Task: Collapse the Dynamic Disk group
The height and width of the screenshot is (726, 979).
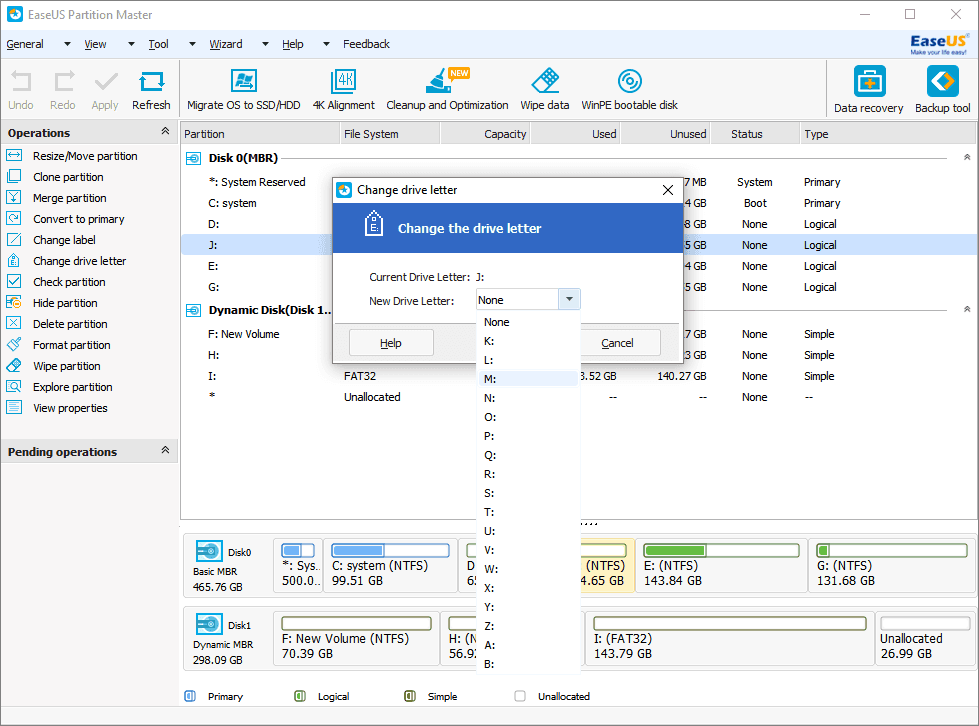Action: pyautogui.click(x=967, y=309)
